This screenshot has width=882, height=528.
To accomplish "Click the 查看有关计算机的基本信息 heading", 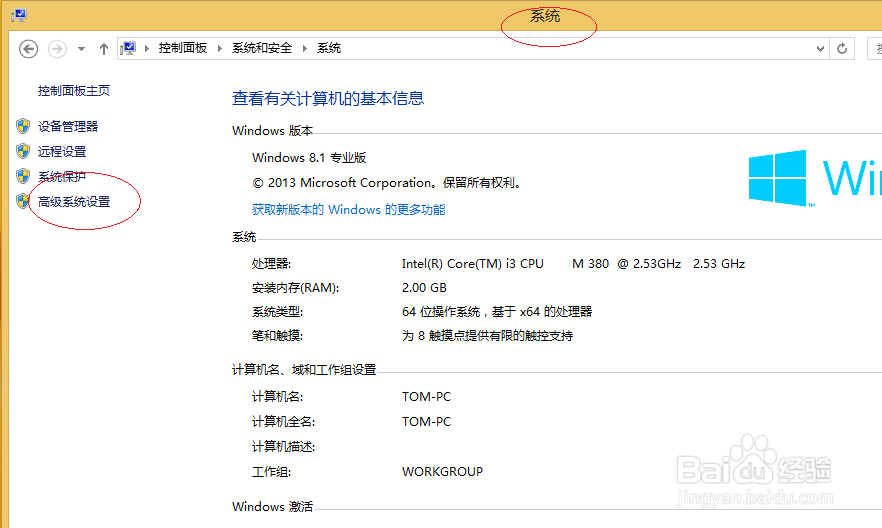I will 328,98.
